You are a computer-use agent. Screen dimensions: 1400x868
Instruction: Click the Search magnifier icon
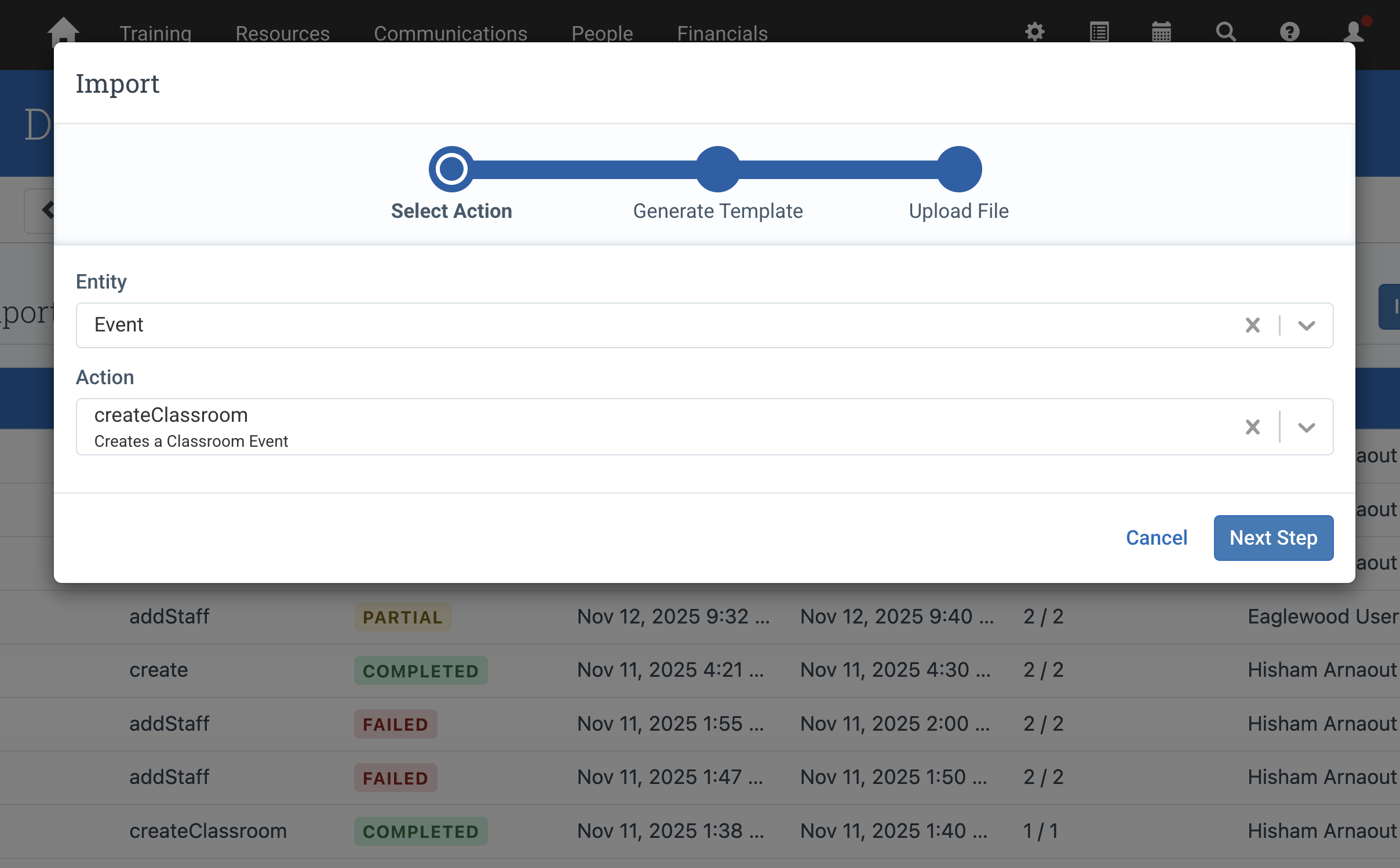pos(1226,32)
